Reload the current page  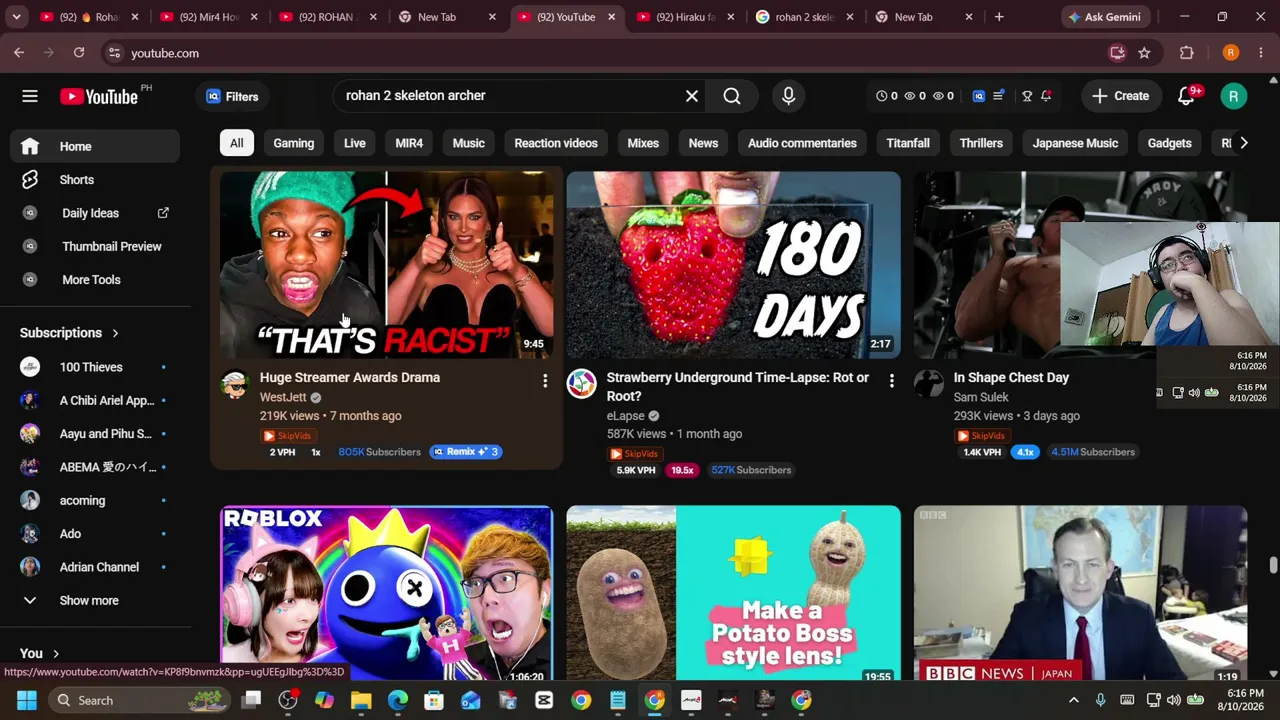79,53
